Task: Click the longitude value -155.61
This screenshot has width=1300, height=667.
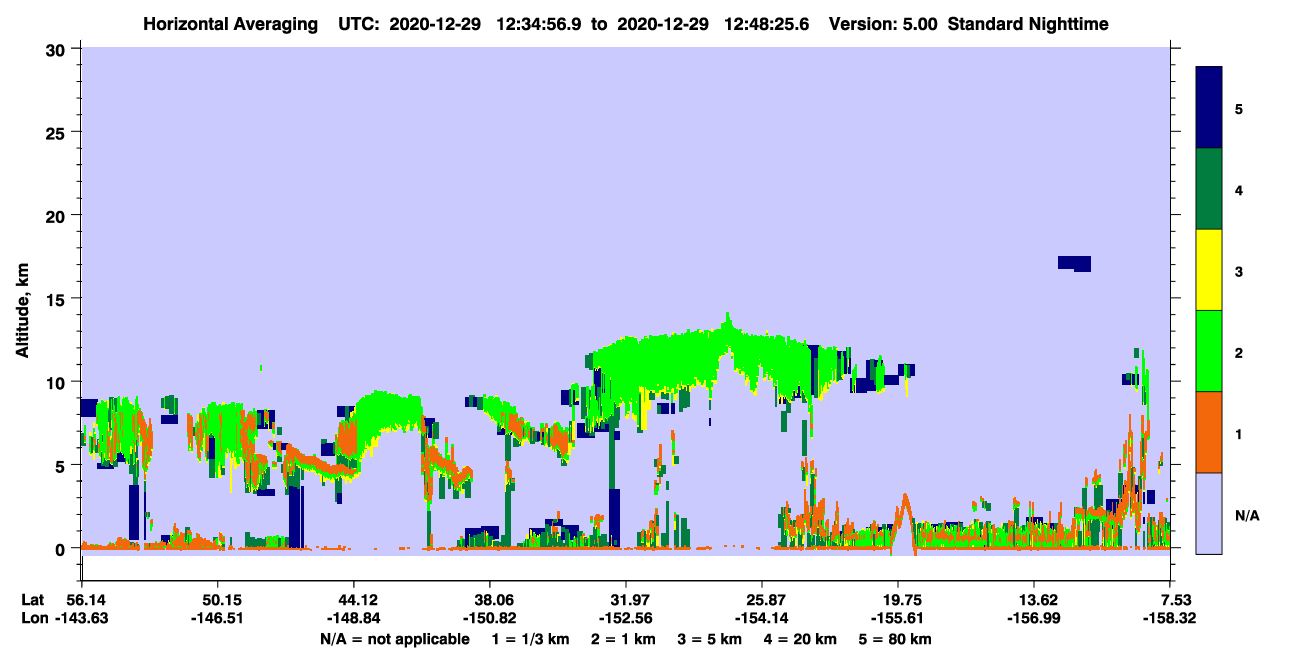Action: click(x=898, y=618)
